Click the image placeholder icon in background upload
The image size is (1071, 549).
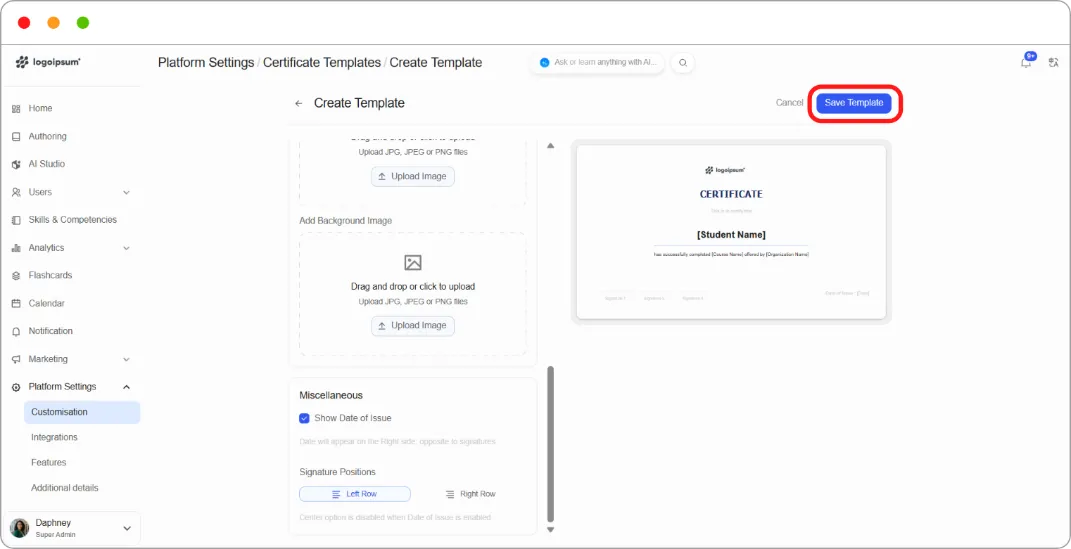413,263
